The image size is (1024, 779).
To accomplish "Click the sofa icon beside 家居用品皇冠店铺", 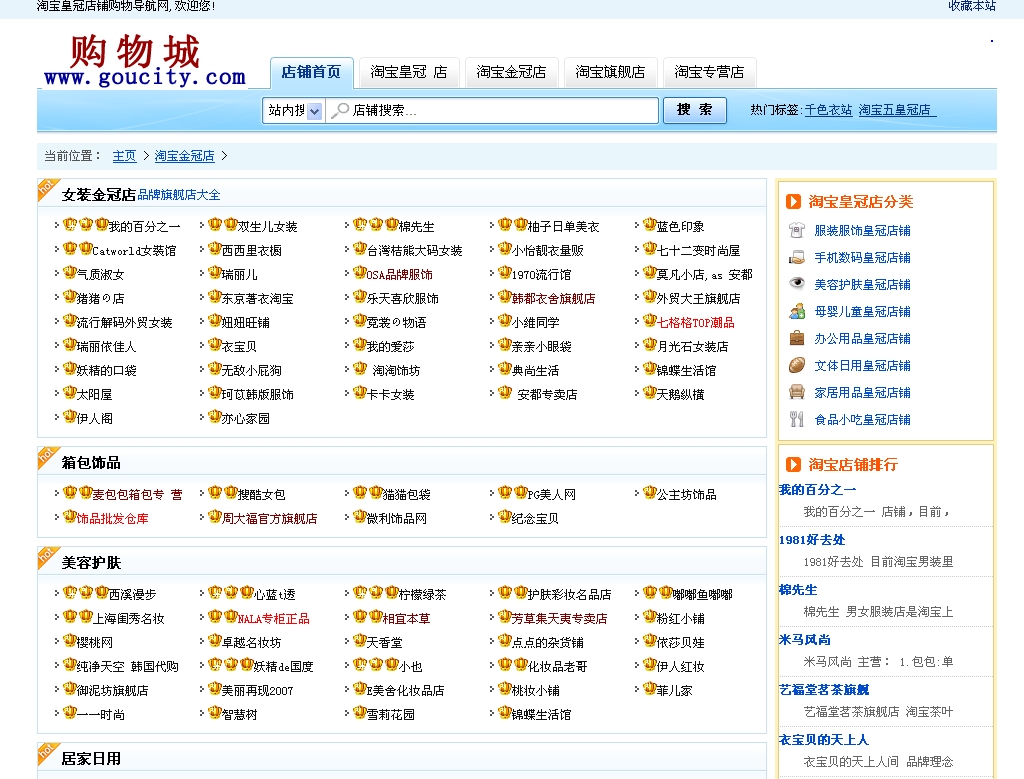I will 797,392.
